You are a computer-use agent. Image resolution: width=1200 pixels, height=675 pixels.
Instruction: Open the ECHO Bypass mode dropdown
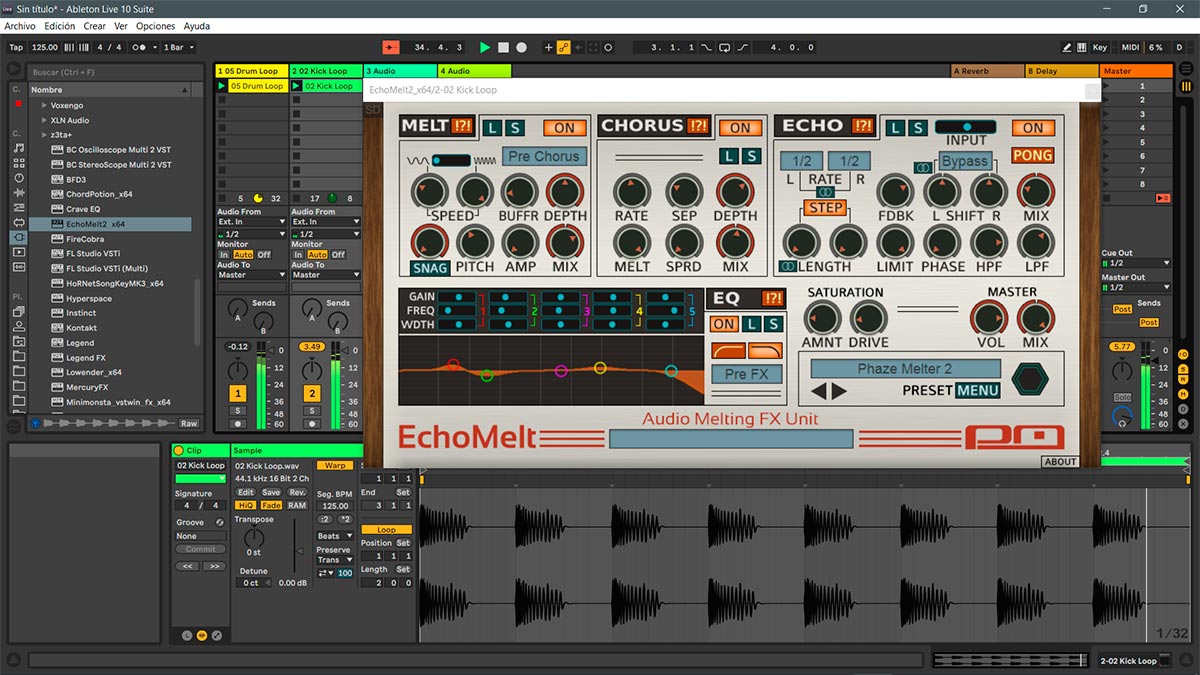[965, 161]
